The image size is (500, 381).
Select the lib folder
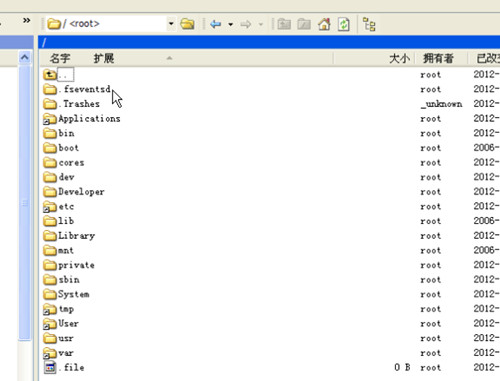click(59, 221)
